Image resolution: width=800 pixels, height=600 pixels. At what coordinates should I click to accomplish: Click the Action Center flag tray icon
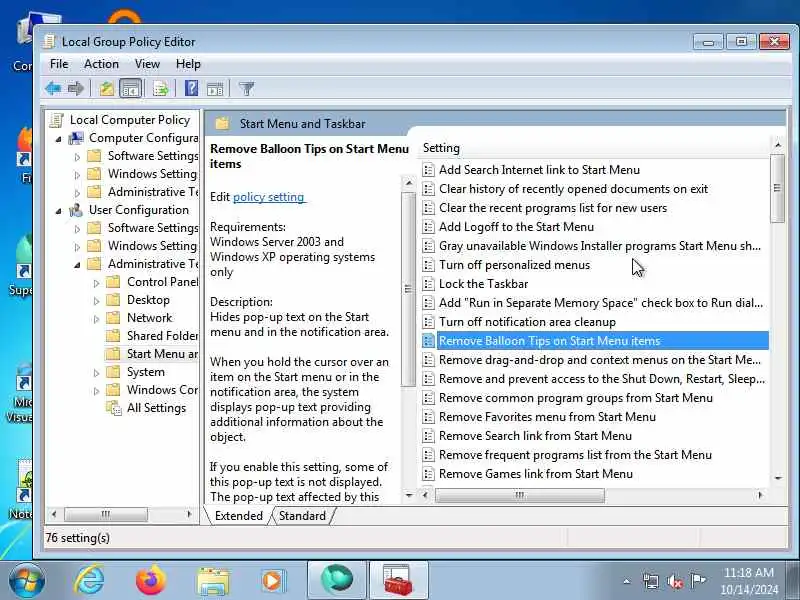697,580
